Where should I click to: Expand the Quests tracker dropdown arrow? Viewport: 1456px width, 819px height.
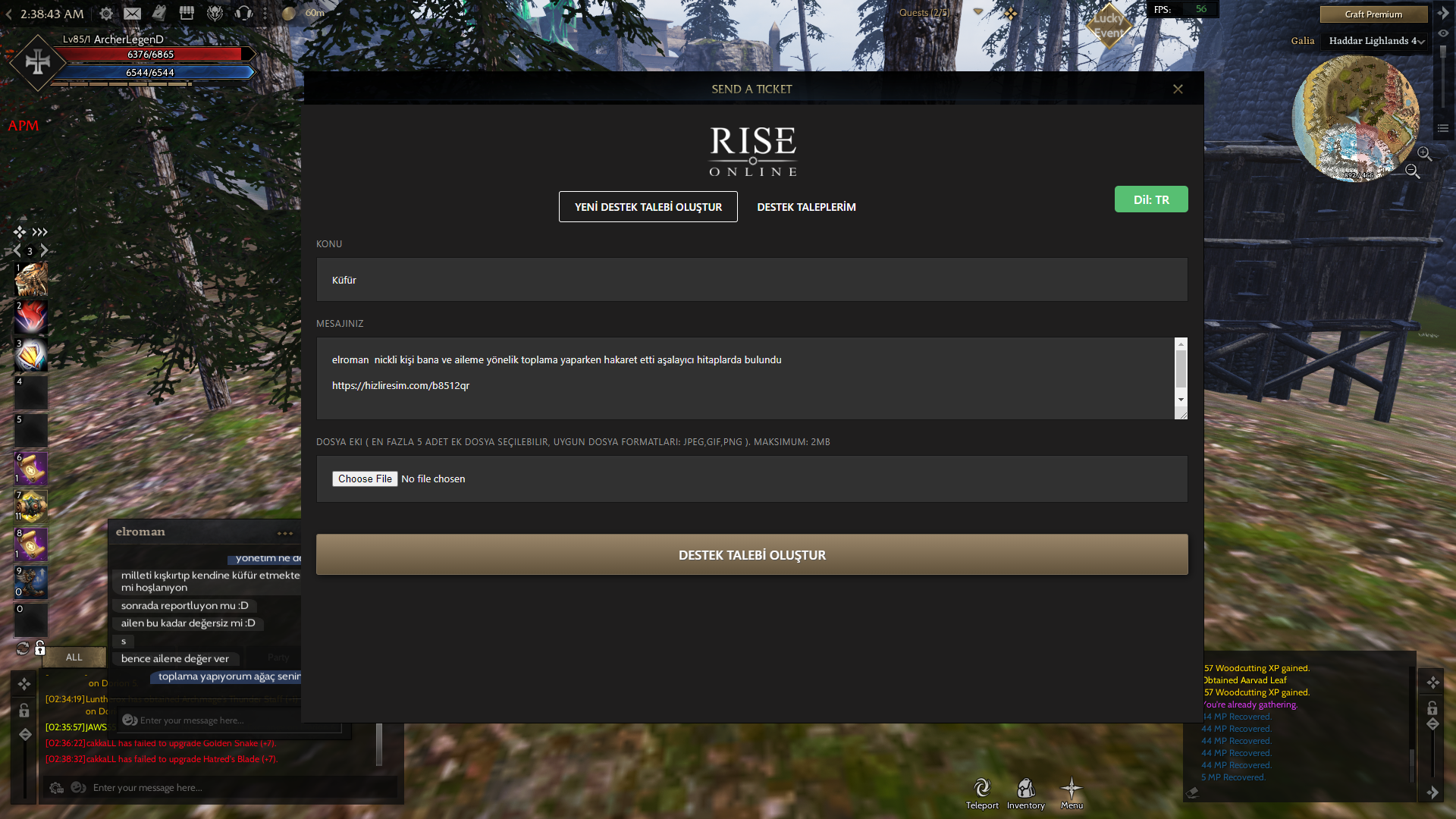[x=978, y=12]
